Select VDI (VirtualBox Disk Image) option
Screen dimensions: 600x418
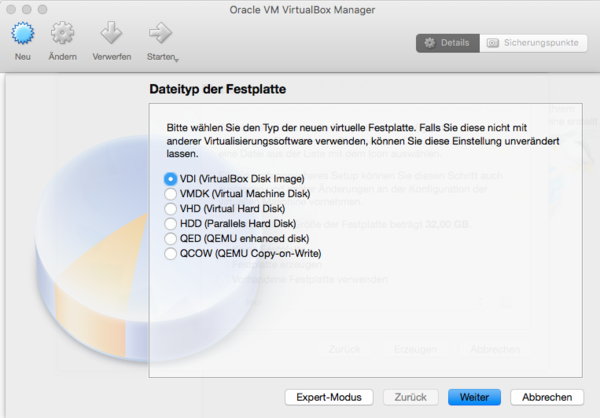[x=171, y=178]
